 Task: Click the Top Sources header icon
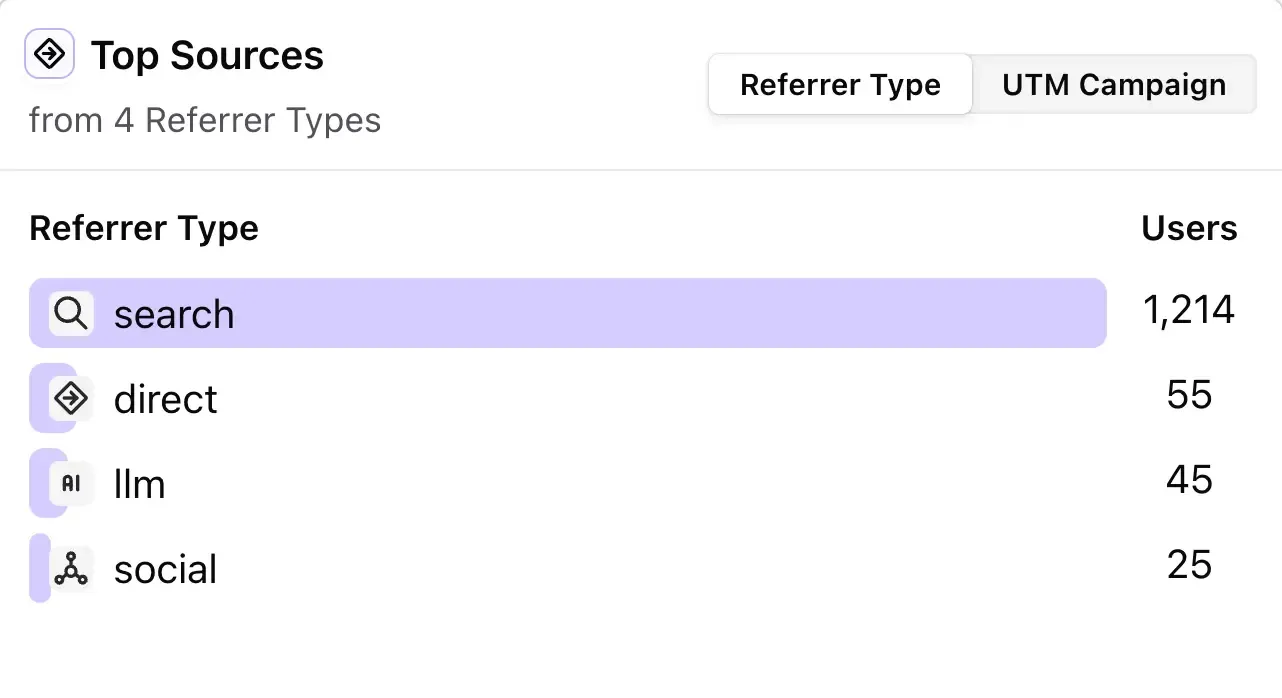click(x=49, y=54)
